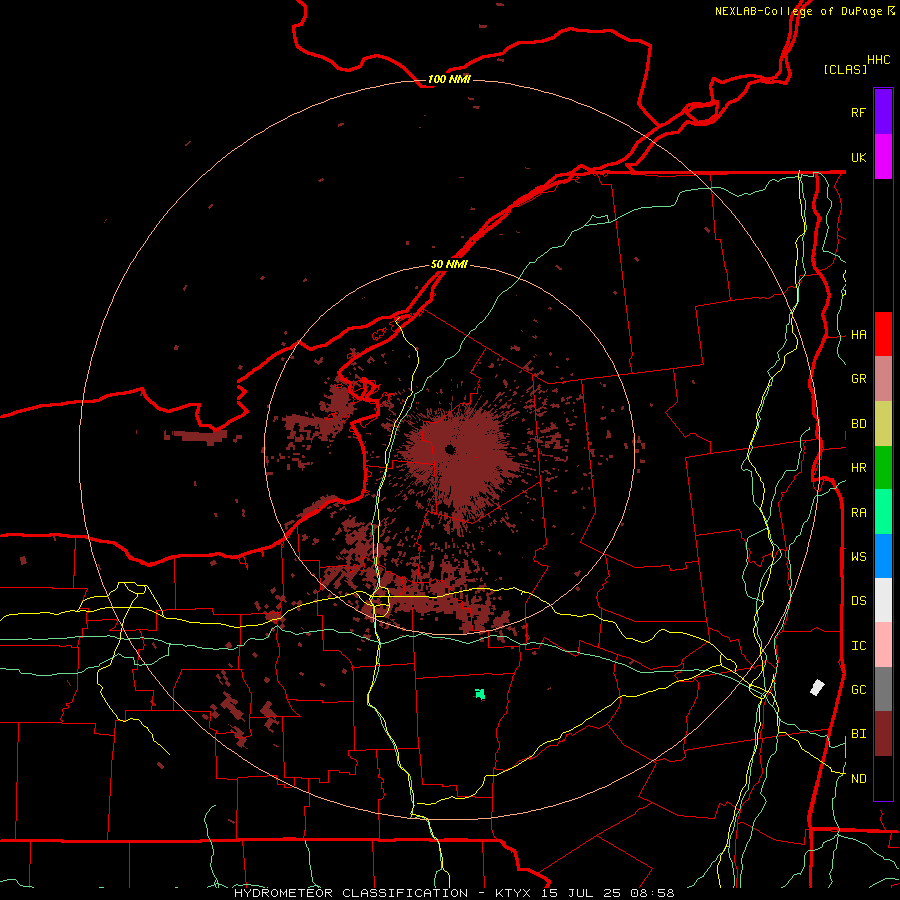Viewport: 900px width, 900px height.
Task: Click the RF legend label
Action: pyautogui.click(x=859, y=112)
